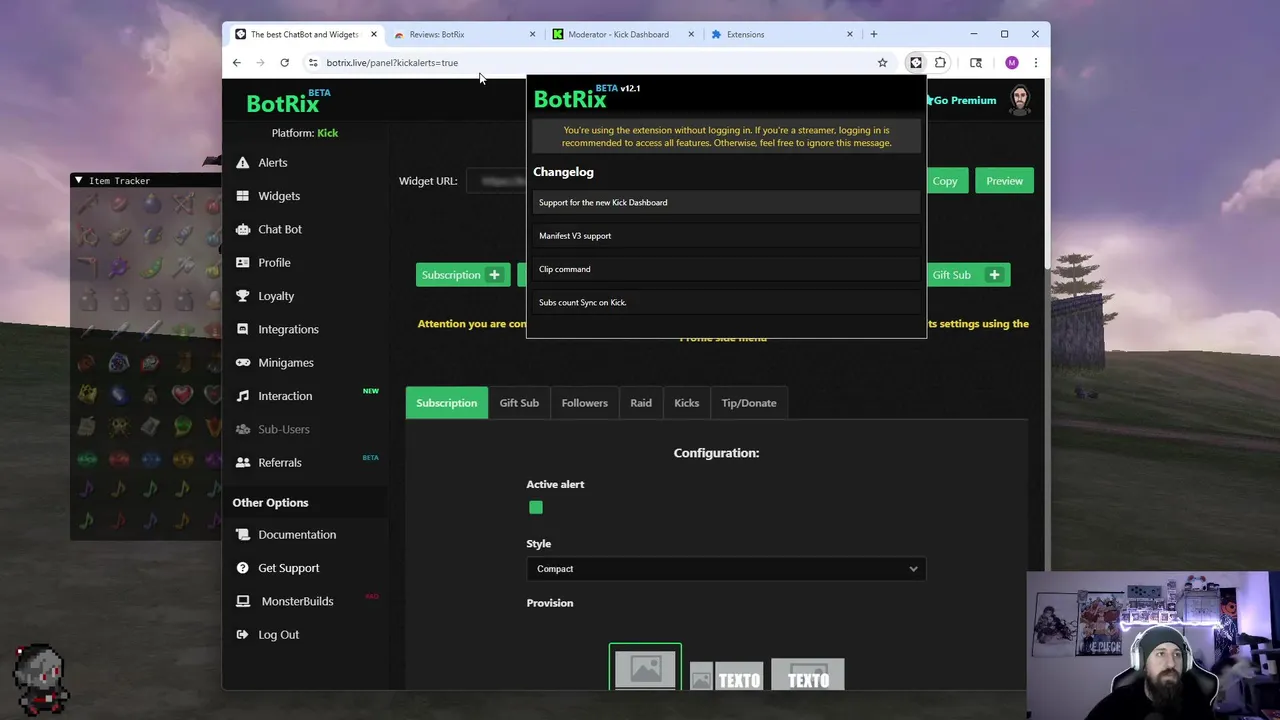Switch to the Subscription alert tab
This screenshot has height=720, width=1280.
click(446, 403)
